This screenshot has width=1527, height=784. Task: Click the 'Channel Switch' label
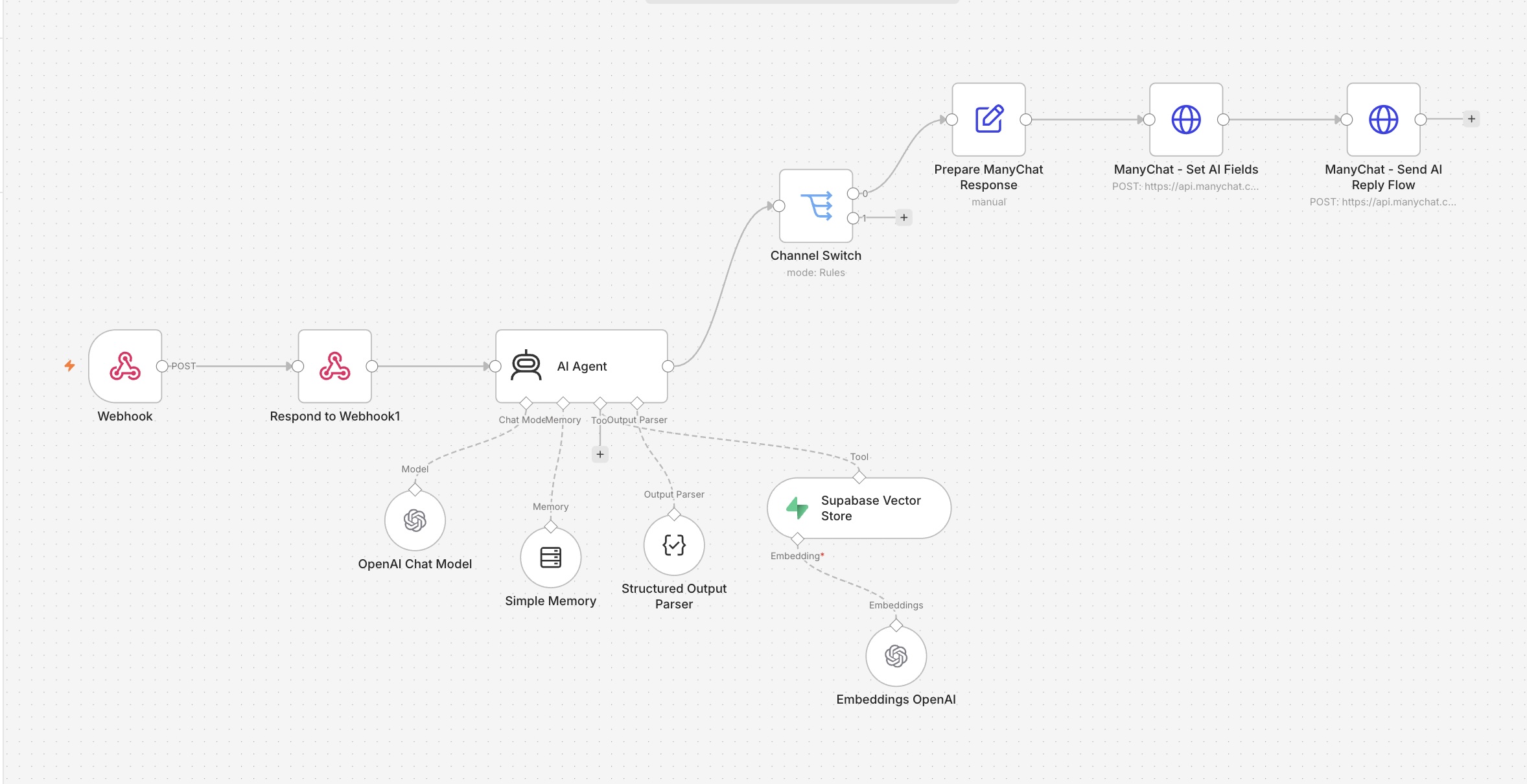[x=816, y=255]
